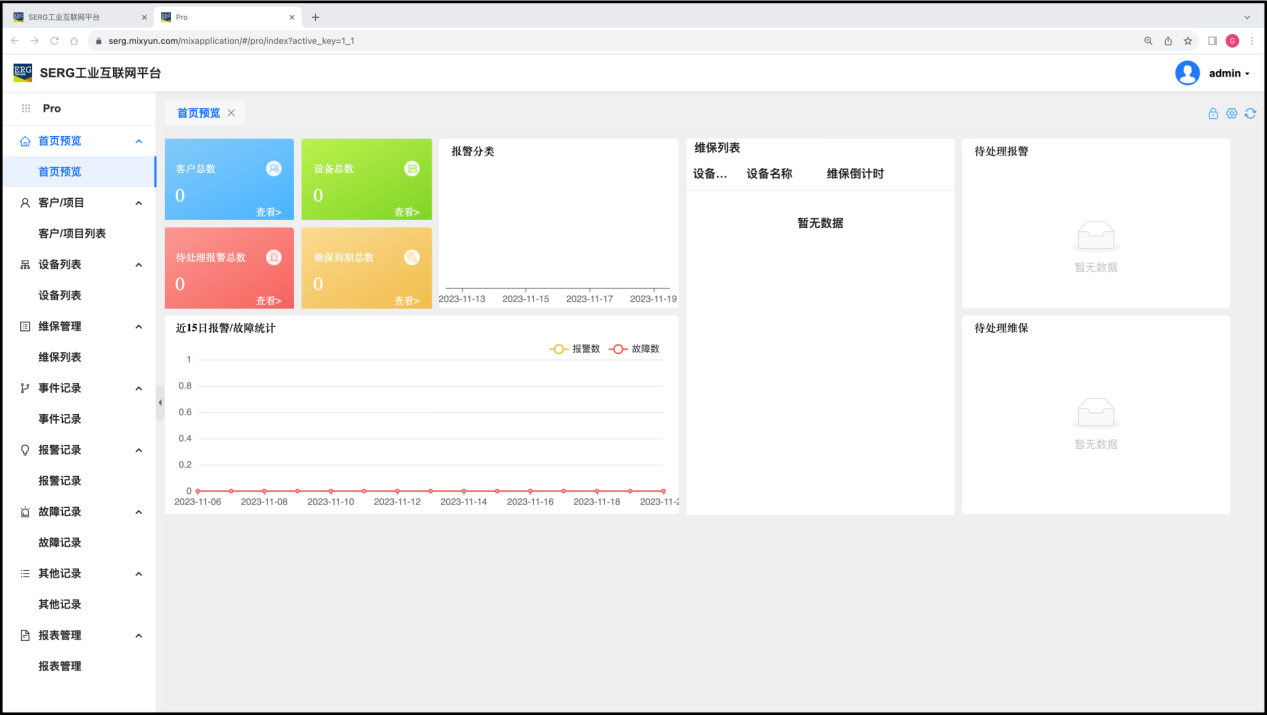Click 查看> on the 维保到期总数 card

click(x=406, y=300)
